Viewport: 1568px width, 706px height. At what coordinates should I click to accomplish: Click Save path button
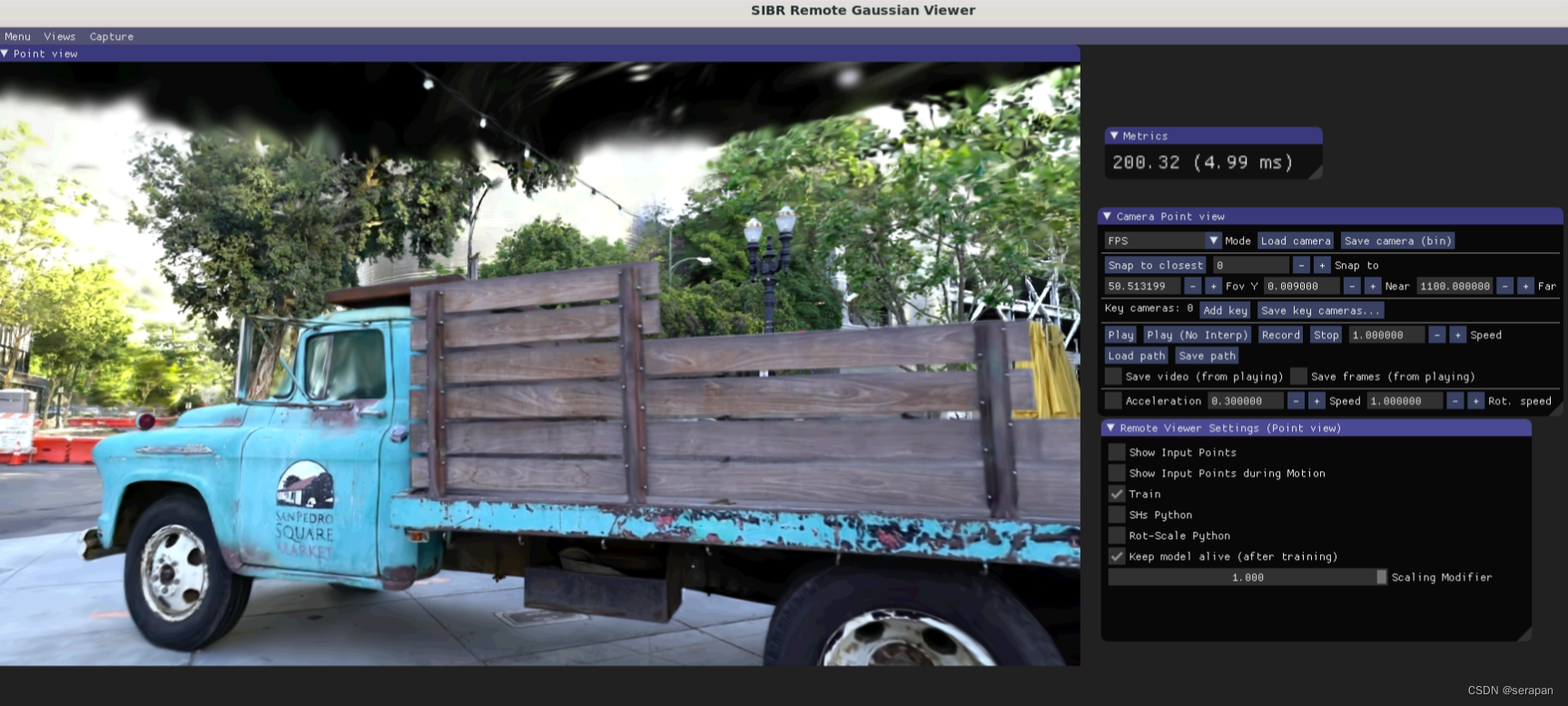(1207, 356)
